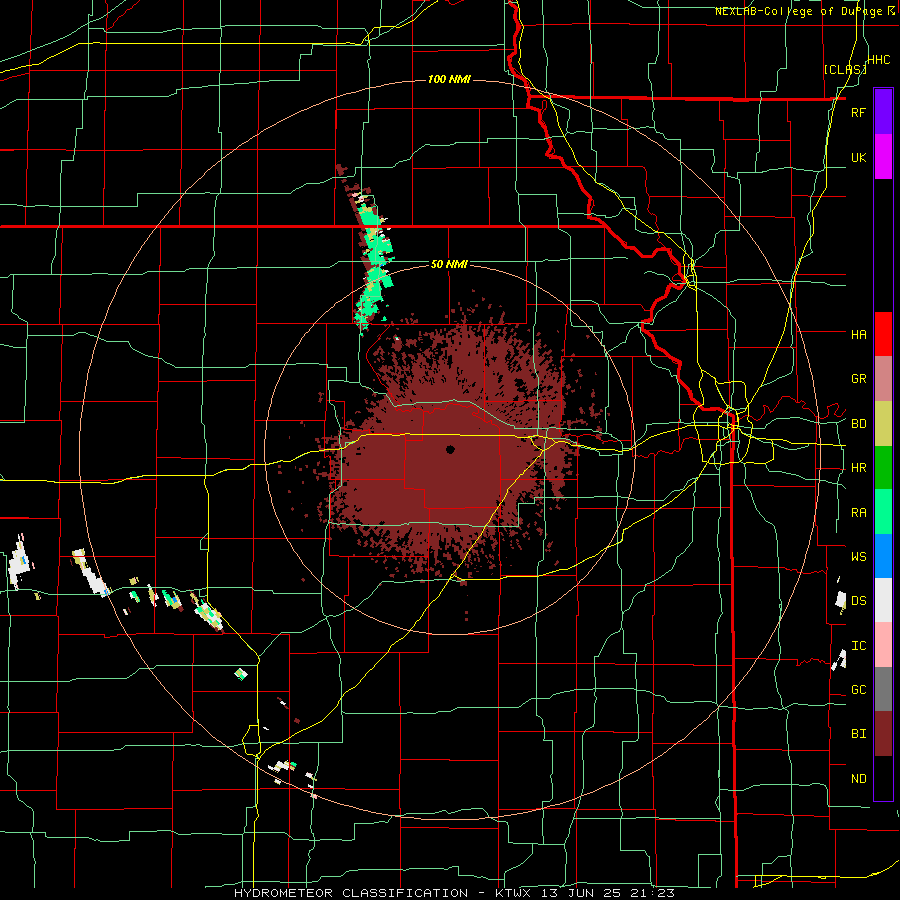Click the black radar site dot

pos(450,449)
